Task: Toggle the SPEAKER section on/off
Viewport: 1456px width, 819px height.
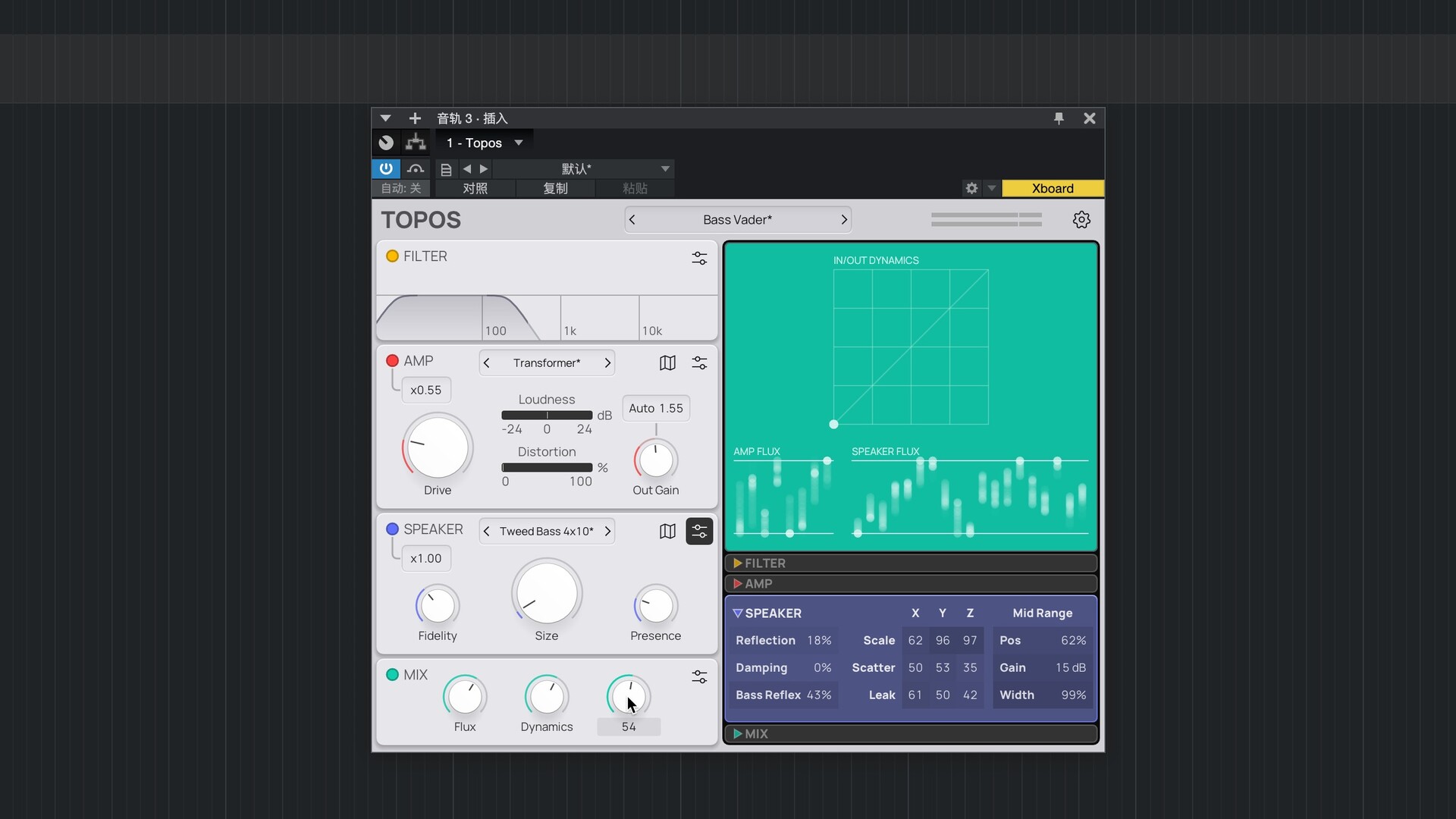Action: pyautogui.click(x=392, y=529)
